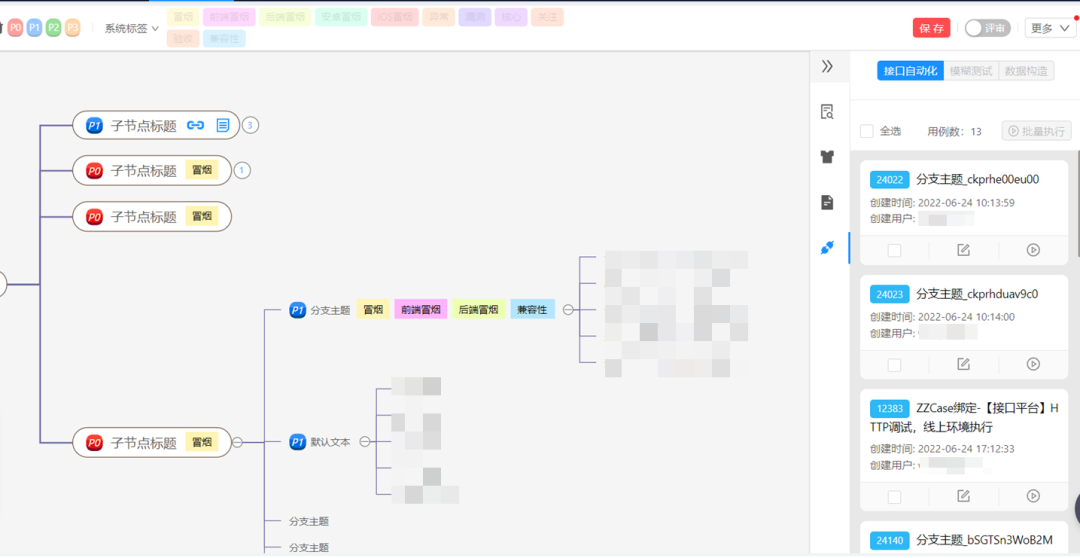1080x558 pixels.
Task: Open the 系统标签 dropdown
Action: 132,29
